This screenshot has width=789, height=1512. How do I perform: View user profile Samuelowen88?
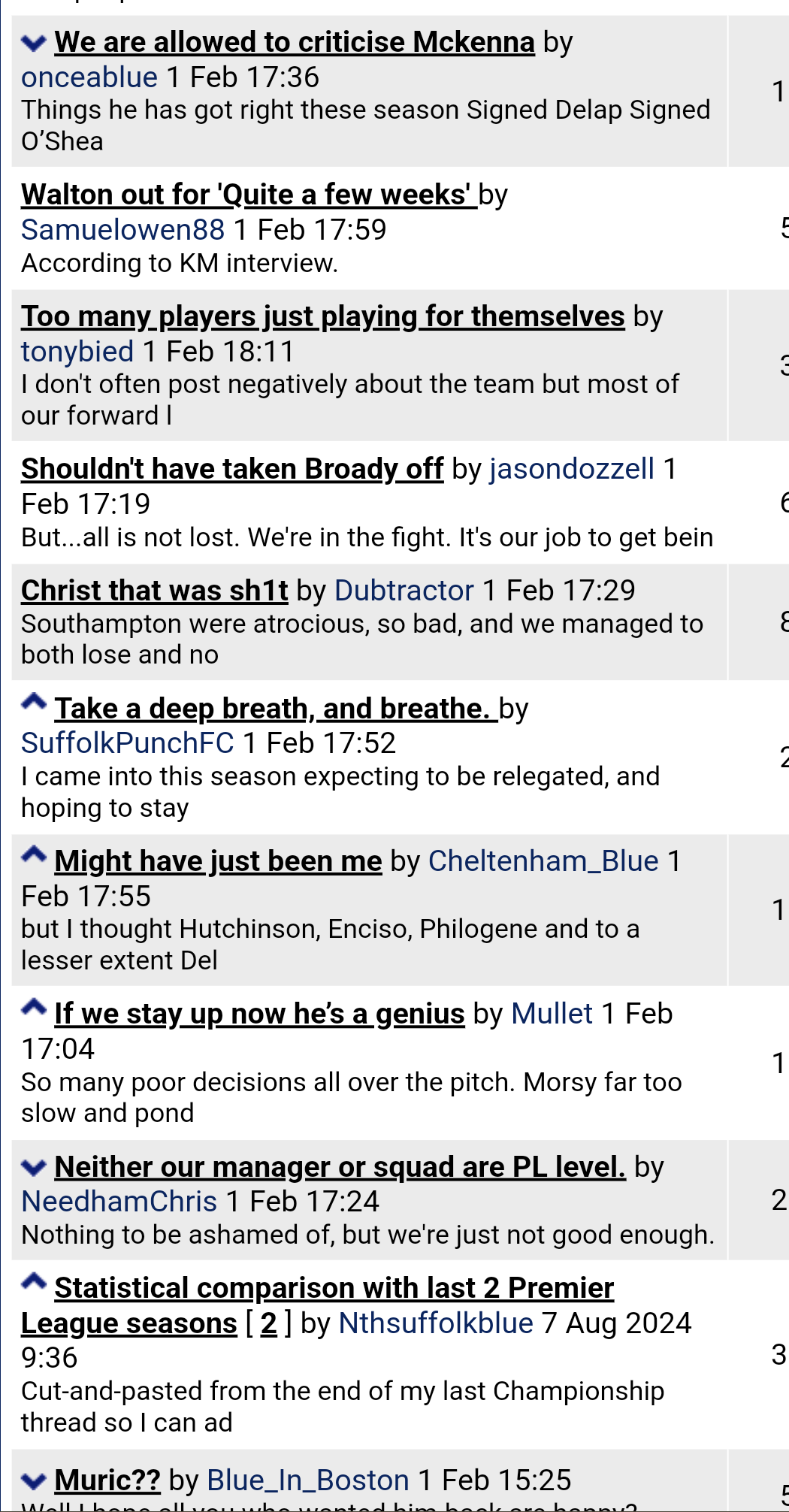123,230
